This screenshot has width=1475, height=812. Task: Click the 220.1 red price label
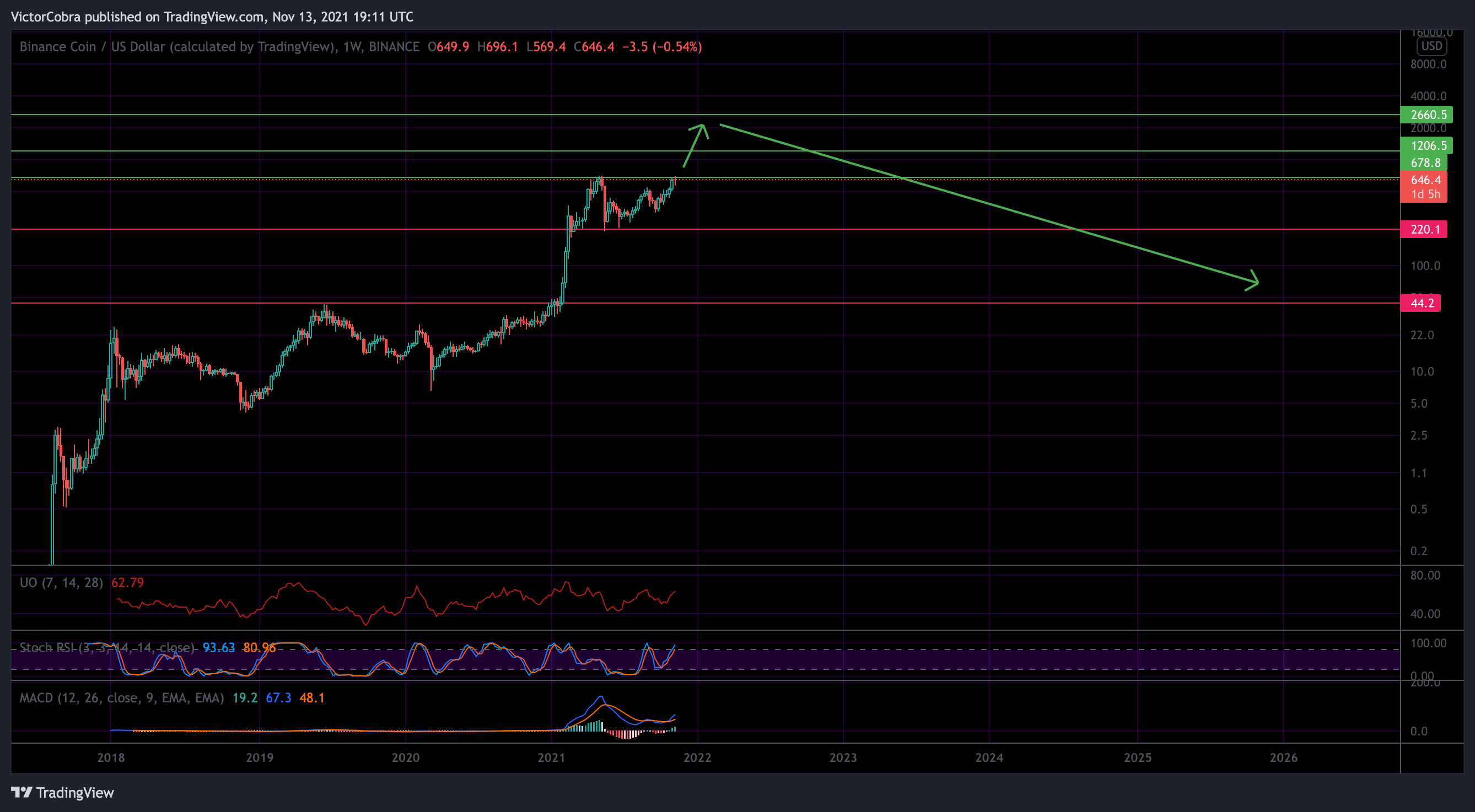1424,230
